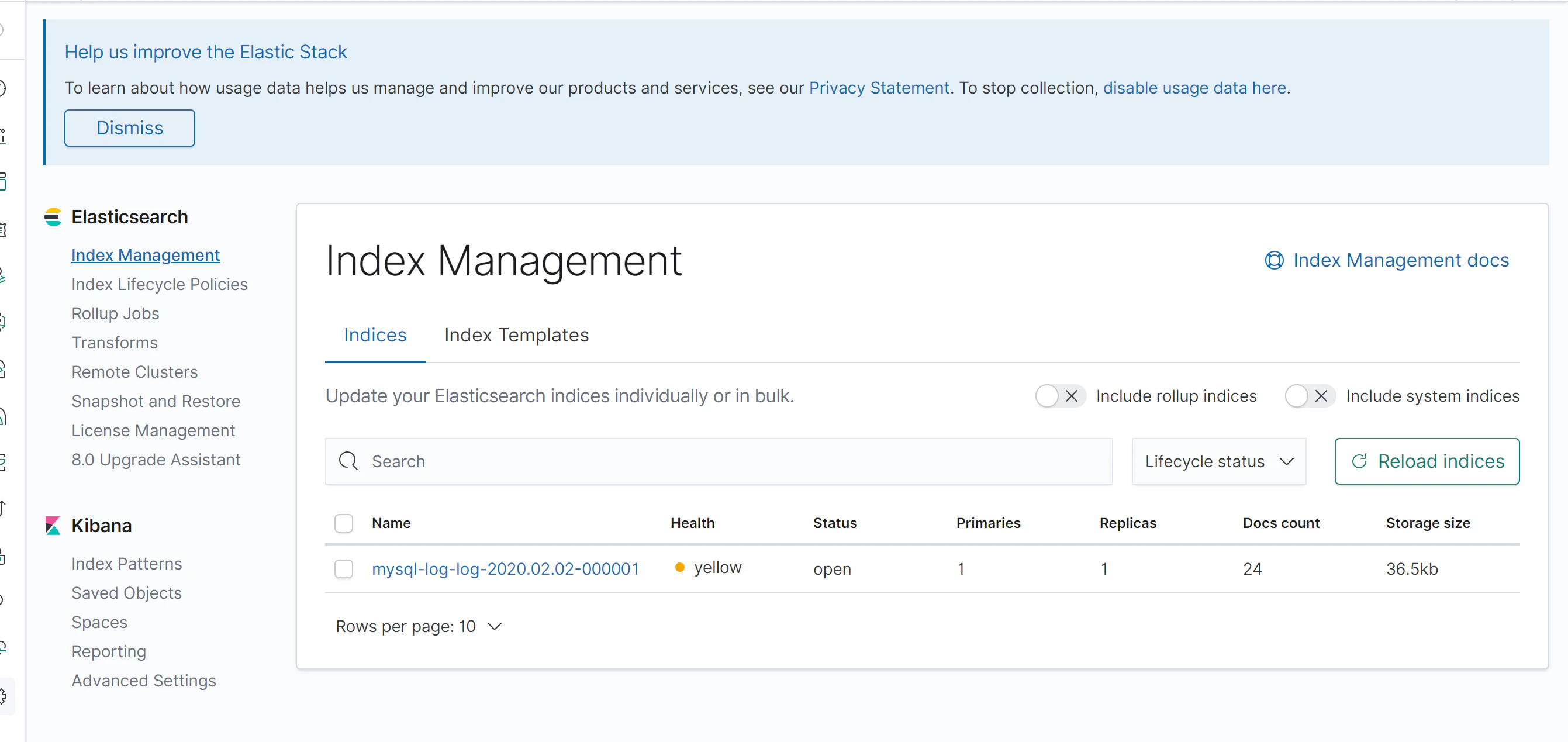
Task: Open Index Management in the sidebar
Action: click(146, 255)
